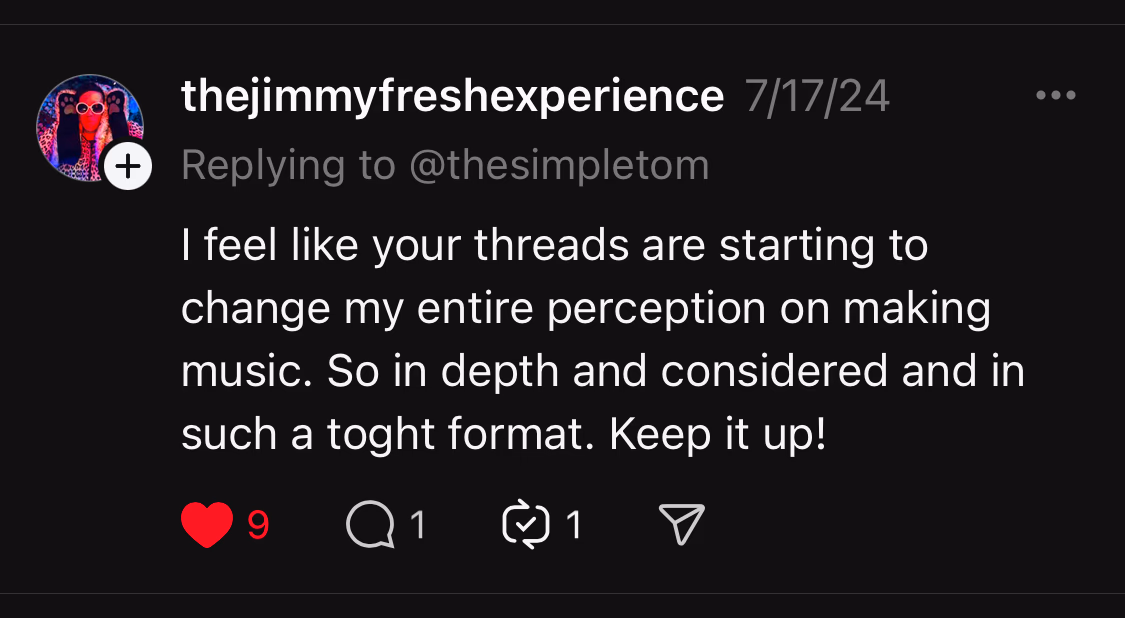This screenshot has width=1125, height=618.
Task: Follow user via plus badge on avatar
Action: 127,167
